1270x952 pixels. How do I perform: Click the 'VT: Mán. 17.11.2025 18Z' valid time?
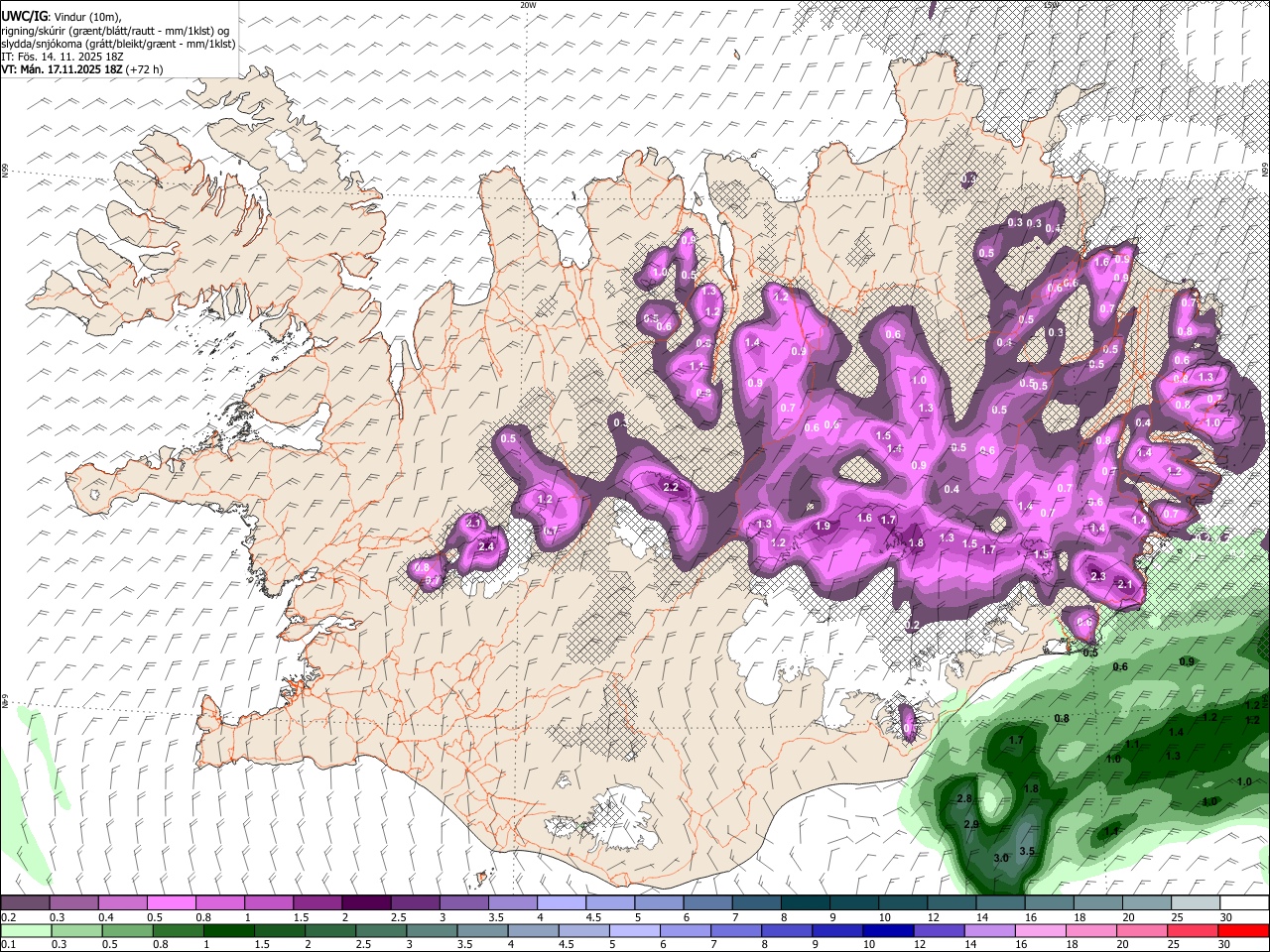pyautogui.click(x=63, y=69)
